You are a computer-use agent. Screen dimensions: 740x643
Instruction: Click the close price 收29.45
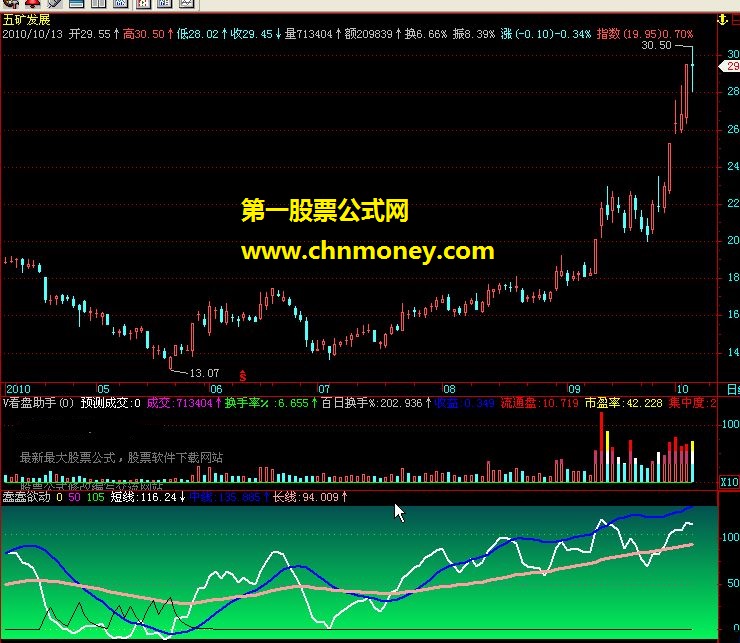coord(252,34)
